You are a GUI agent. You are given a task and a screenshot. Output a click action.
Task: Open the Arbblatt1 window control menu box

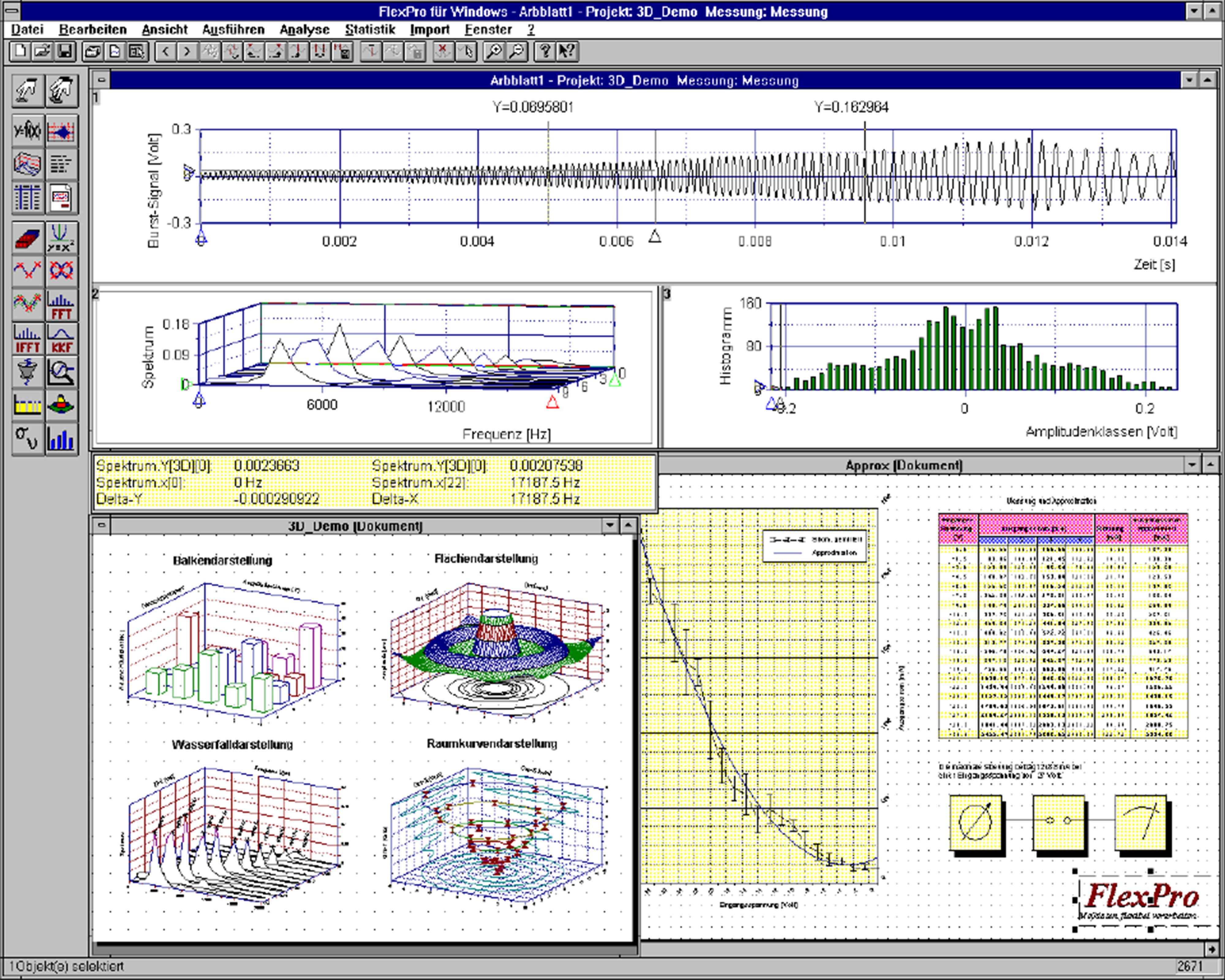[101, 80]
